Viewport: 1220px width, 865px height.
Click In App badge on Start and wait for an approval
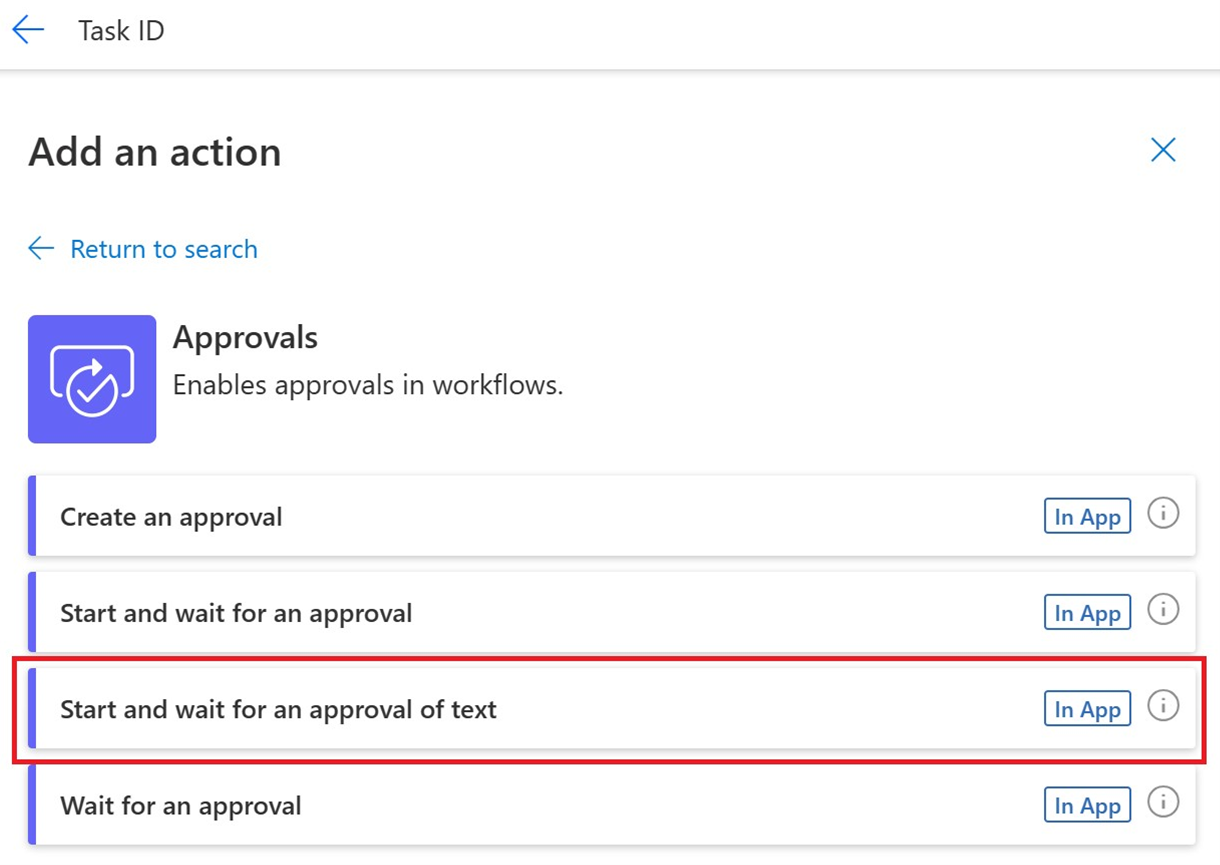click(1087, 613)
